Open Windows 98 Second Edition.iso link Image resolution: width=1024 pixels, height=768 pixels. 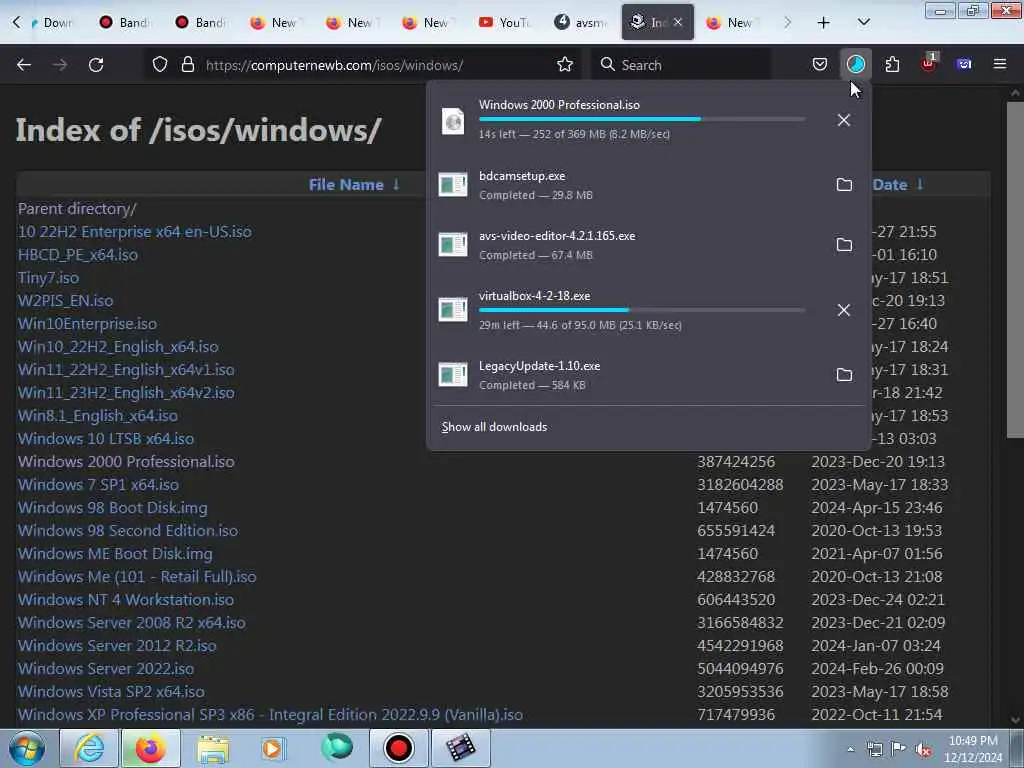[128, 530]
